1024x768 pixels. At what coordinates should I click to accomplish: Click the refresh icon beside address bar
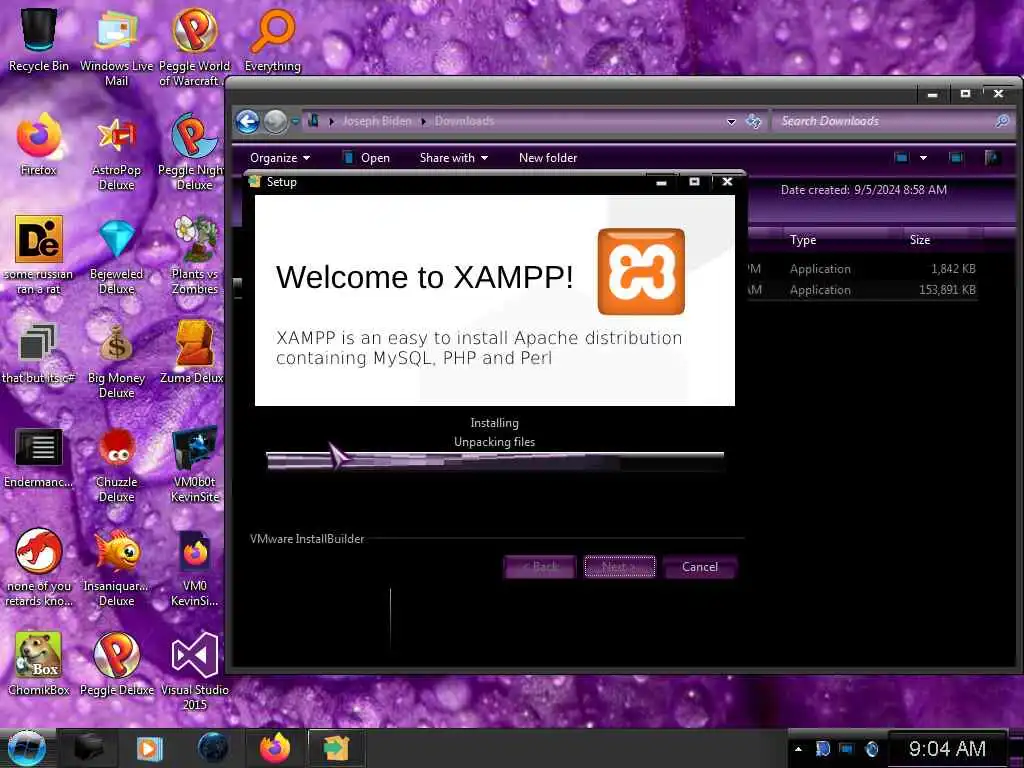click(x=754, y=121)
